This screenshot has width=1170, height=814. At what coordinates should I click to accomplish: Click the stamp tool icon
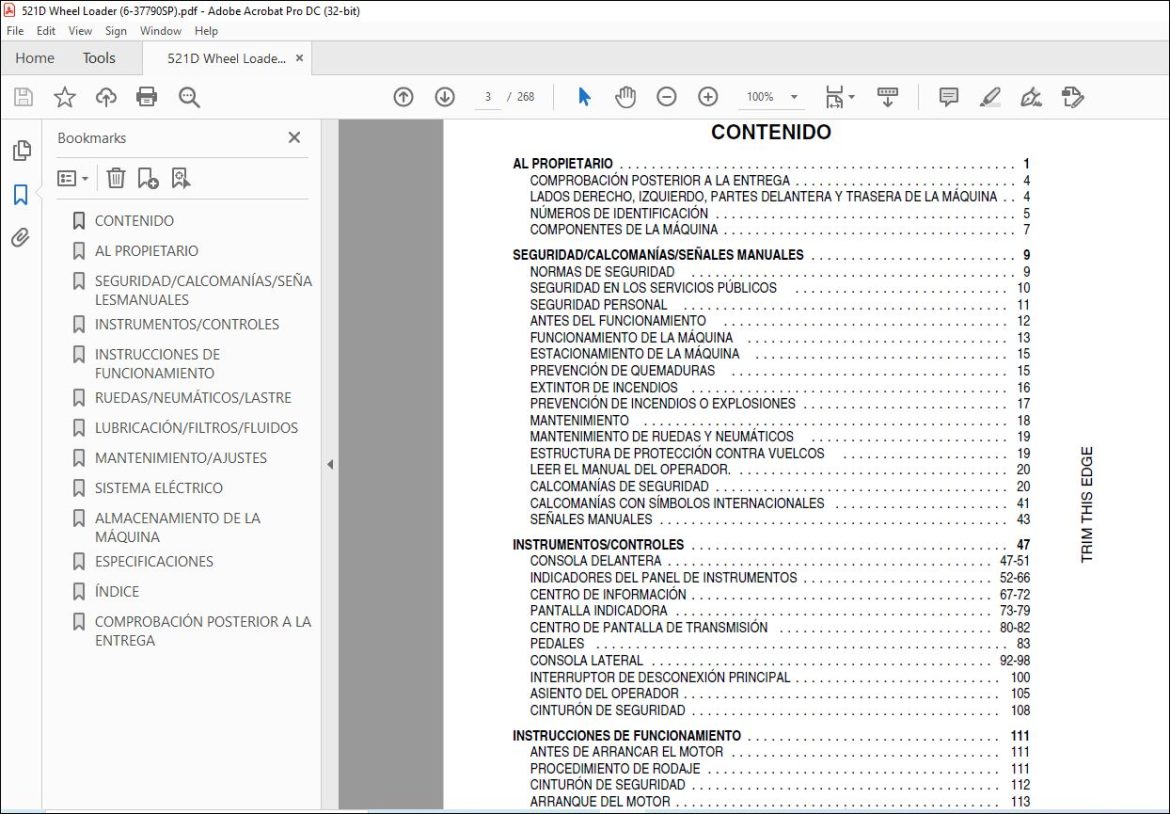1073,97
